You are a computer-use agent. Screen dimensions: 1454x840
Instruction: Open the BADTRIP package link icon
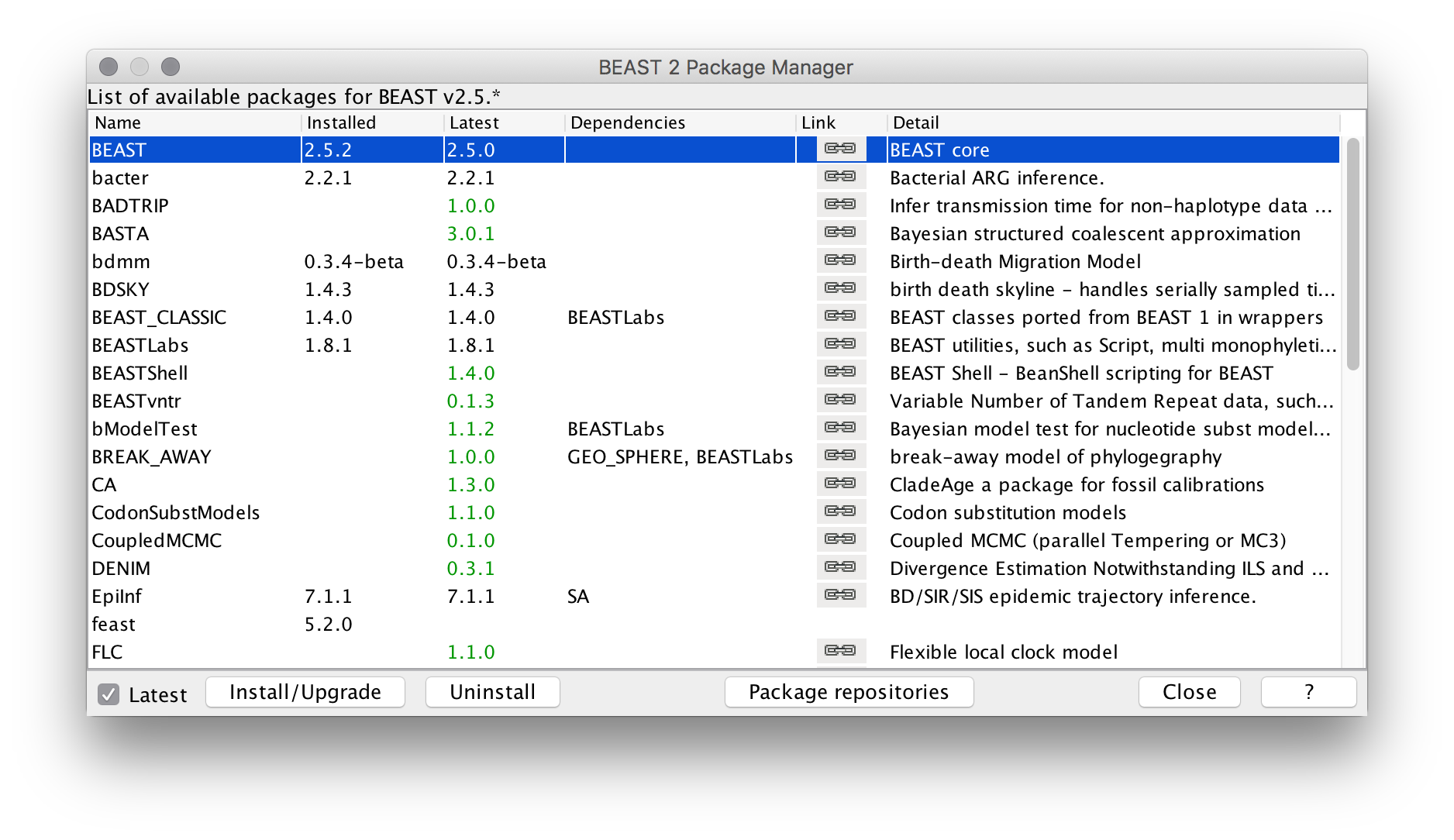[840, 205]
